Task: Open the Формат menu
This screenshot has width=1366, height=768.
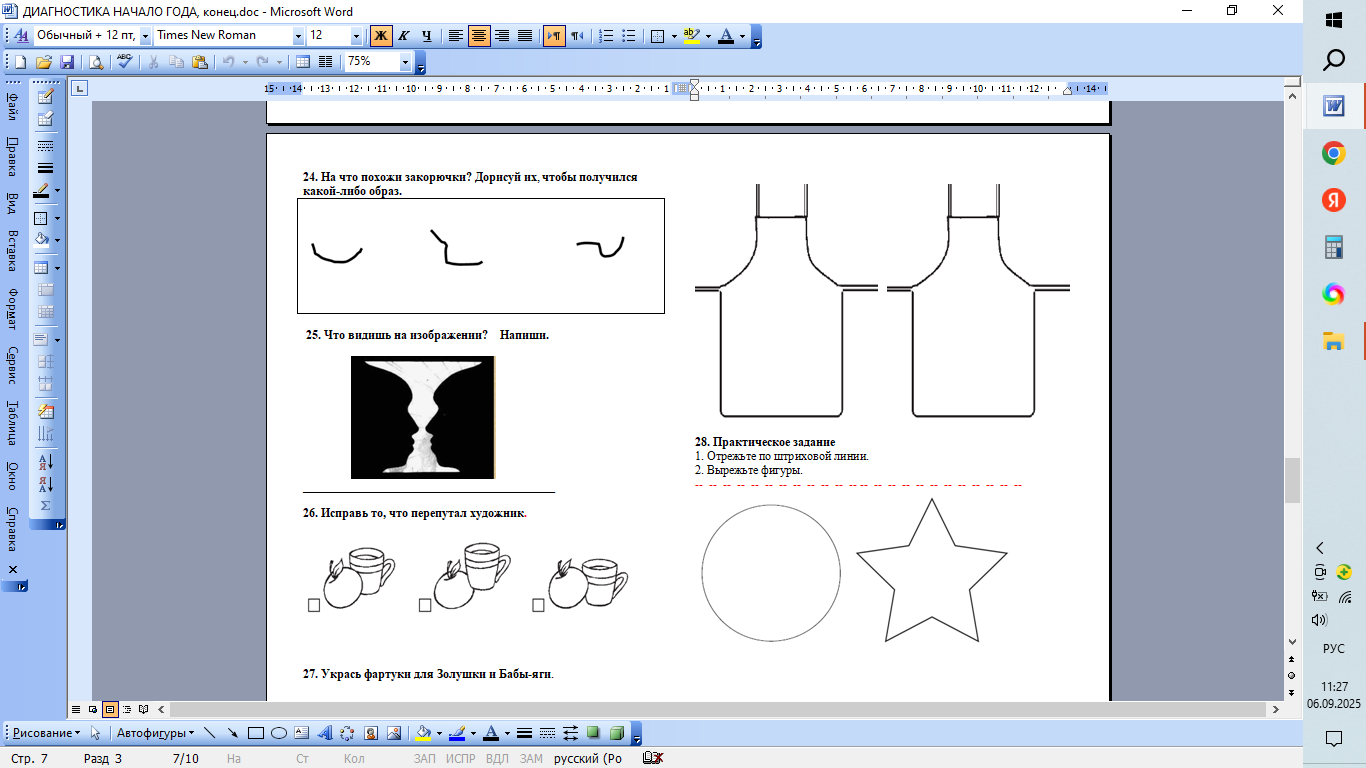Action: click(12, 308)
